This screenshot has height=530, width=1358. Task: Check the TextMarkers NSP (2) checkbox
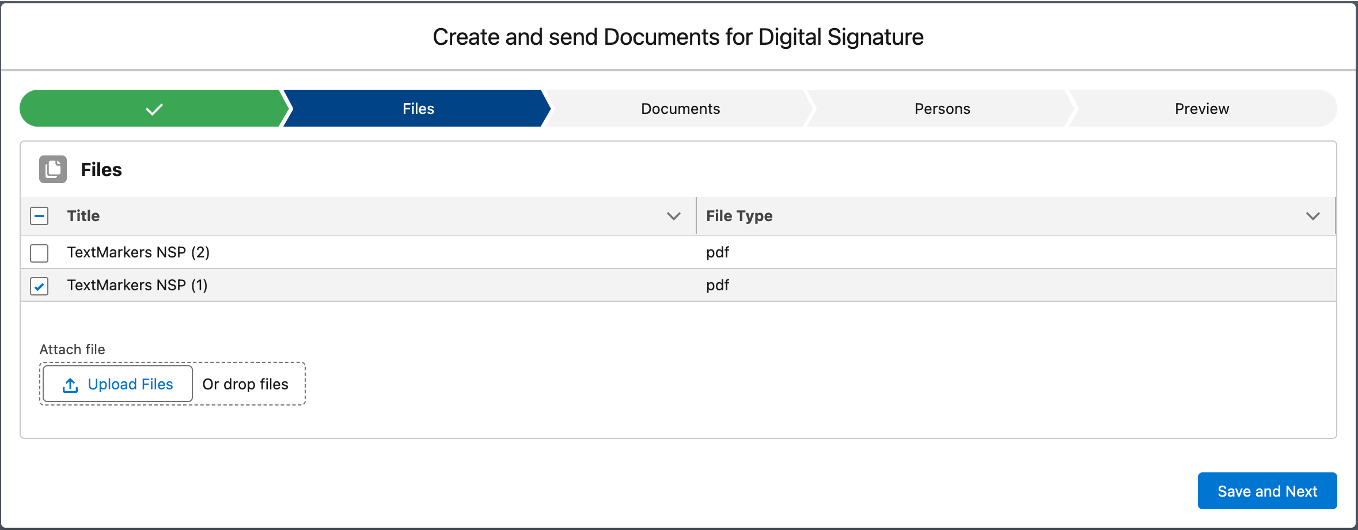coord(39,253)
